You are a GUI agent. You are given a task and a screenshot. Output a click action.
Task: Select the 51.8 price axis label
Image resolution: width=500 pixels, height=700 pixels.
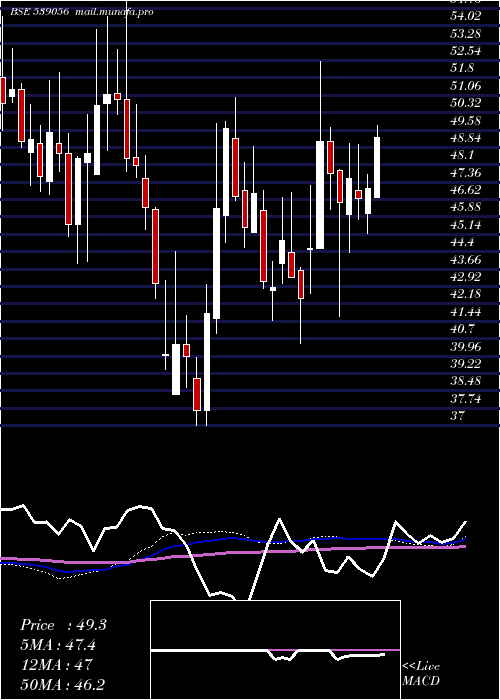click(x=462, y=68)
